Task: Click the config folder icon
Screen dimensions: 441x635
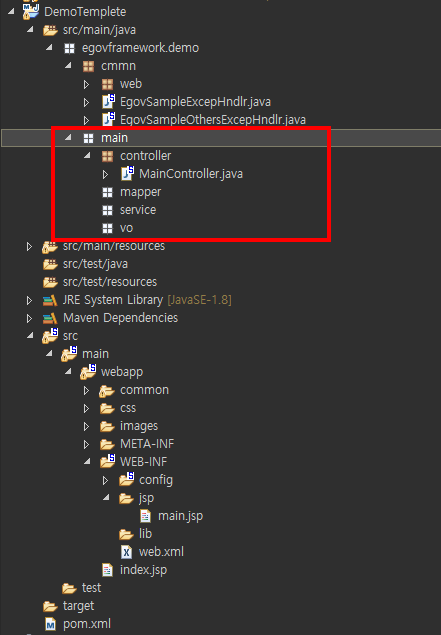Action: 127,479
